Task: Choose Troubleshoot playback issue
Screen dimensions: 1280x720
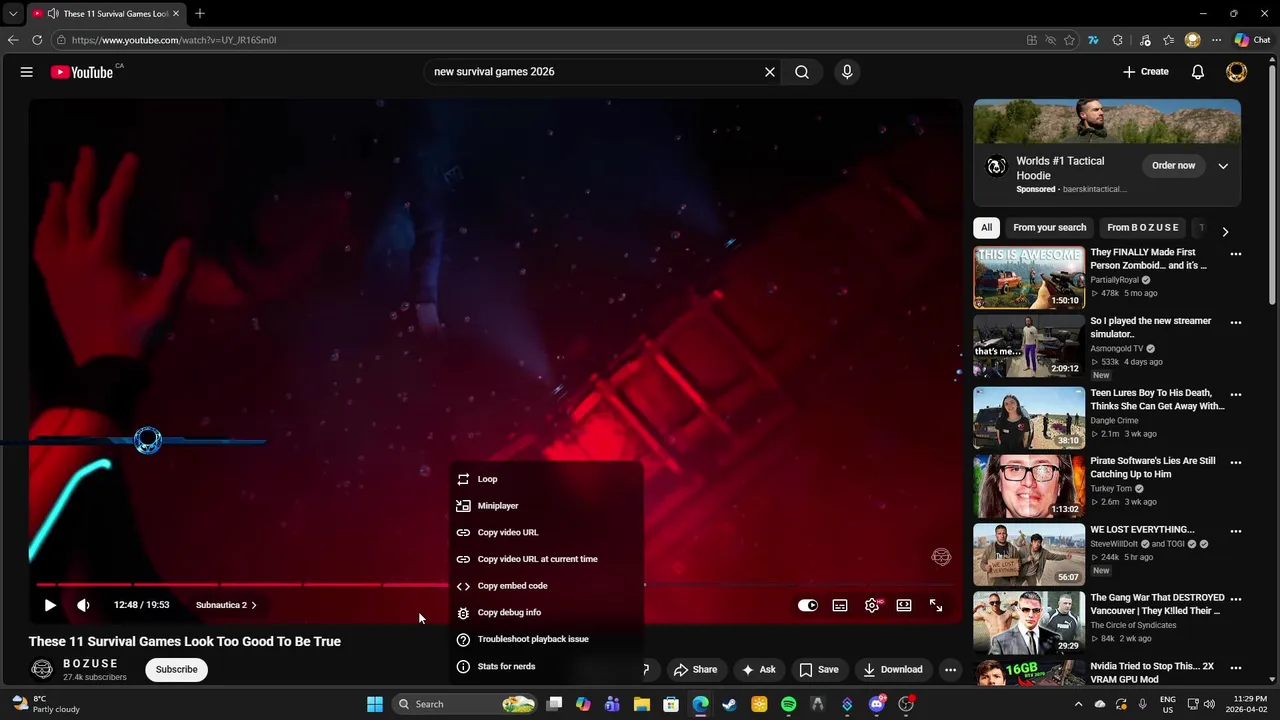Action: [545, 639]
